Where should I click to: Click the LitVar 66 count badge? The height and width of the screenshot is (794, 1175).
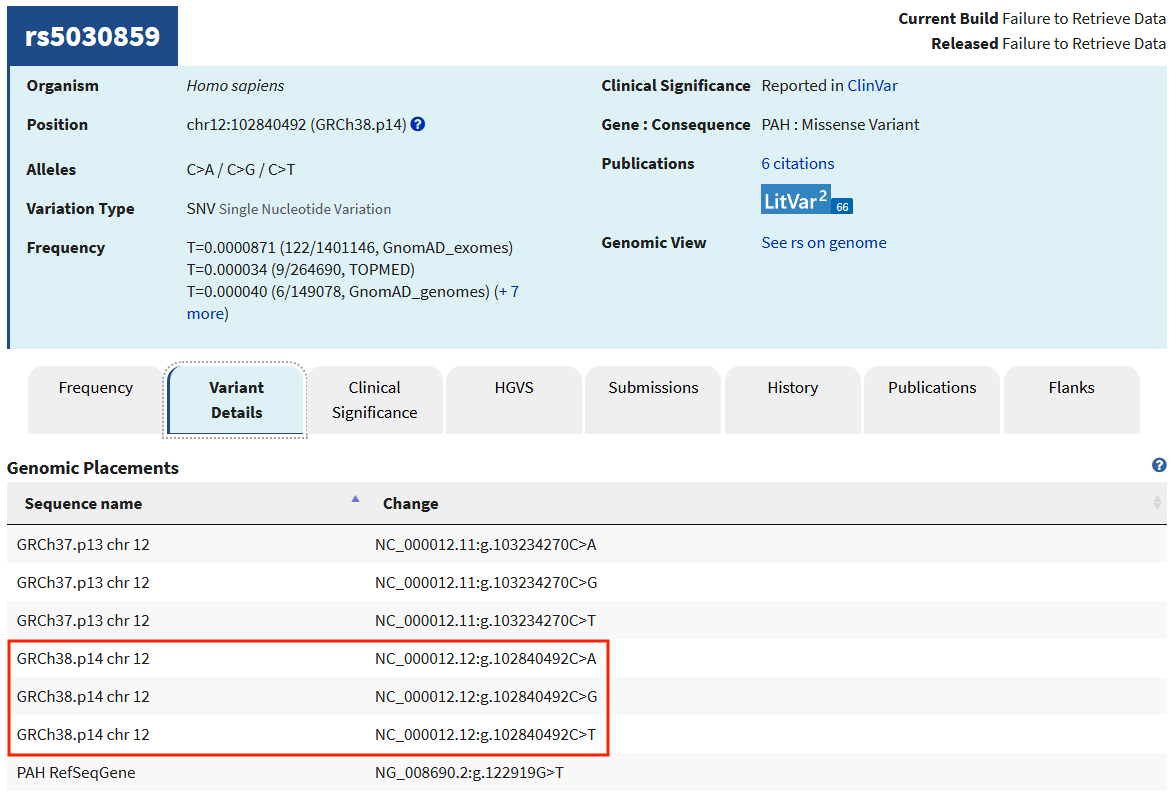tap(842, 207)
